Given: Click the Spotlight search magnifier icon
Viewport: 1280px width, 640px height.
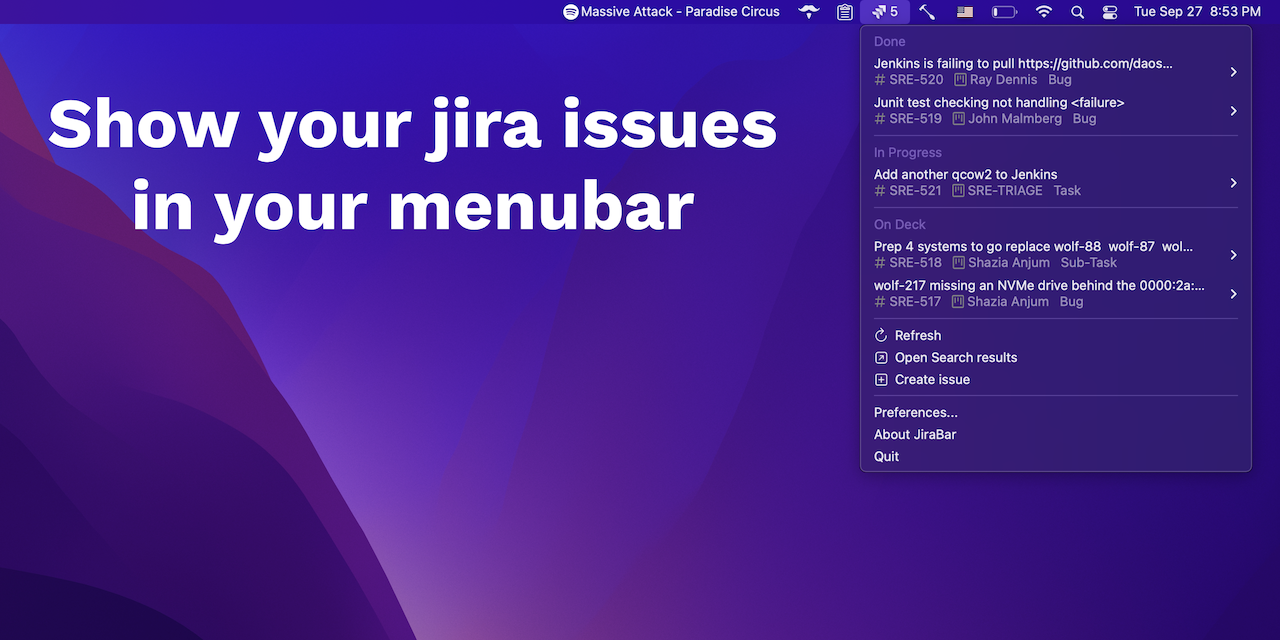Looking at the screenshot, I should [1077, 11].
